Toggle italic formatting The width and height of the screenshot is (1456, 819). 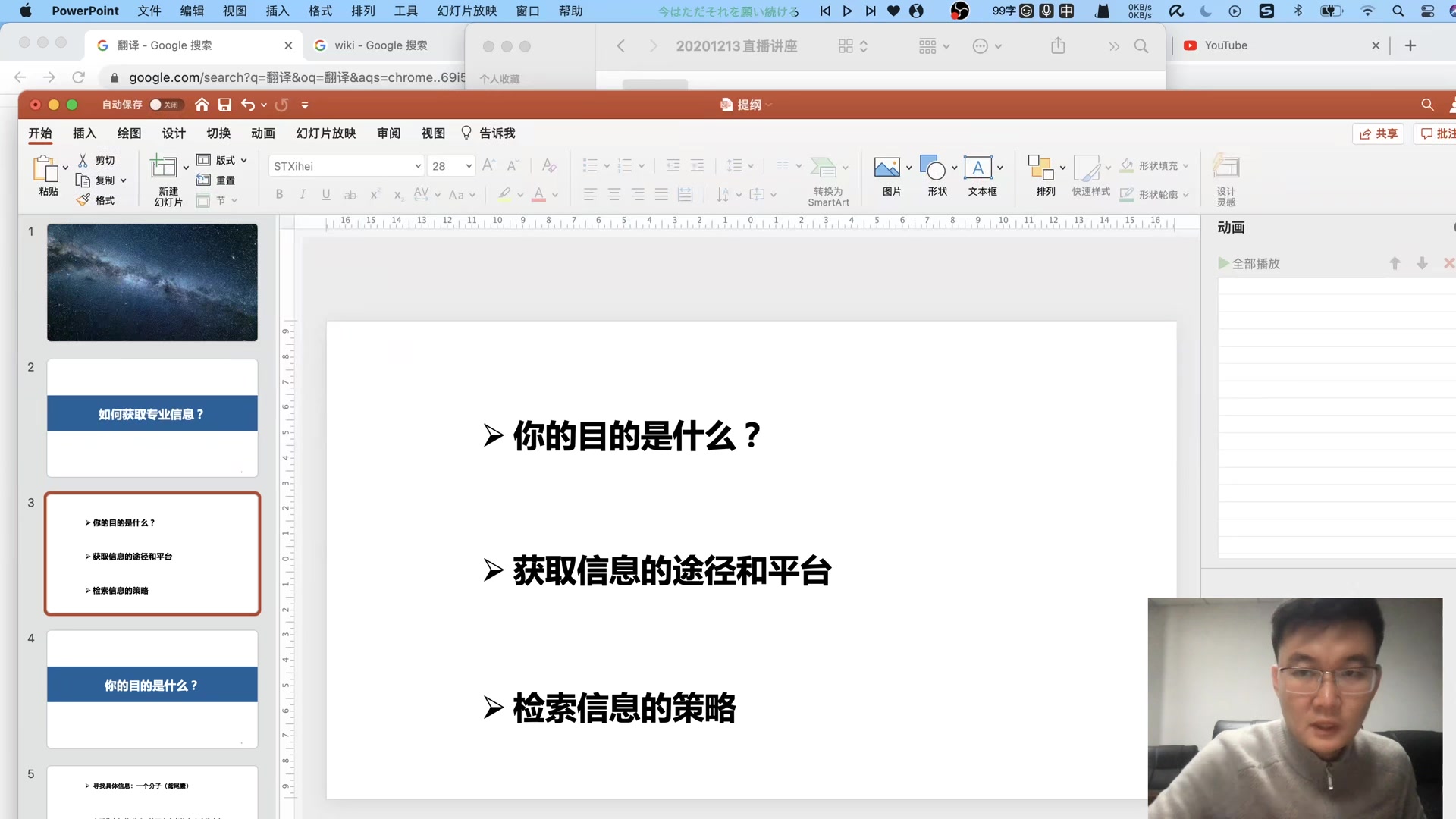click(303, 194)
